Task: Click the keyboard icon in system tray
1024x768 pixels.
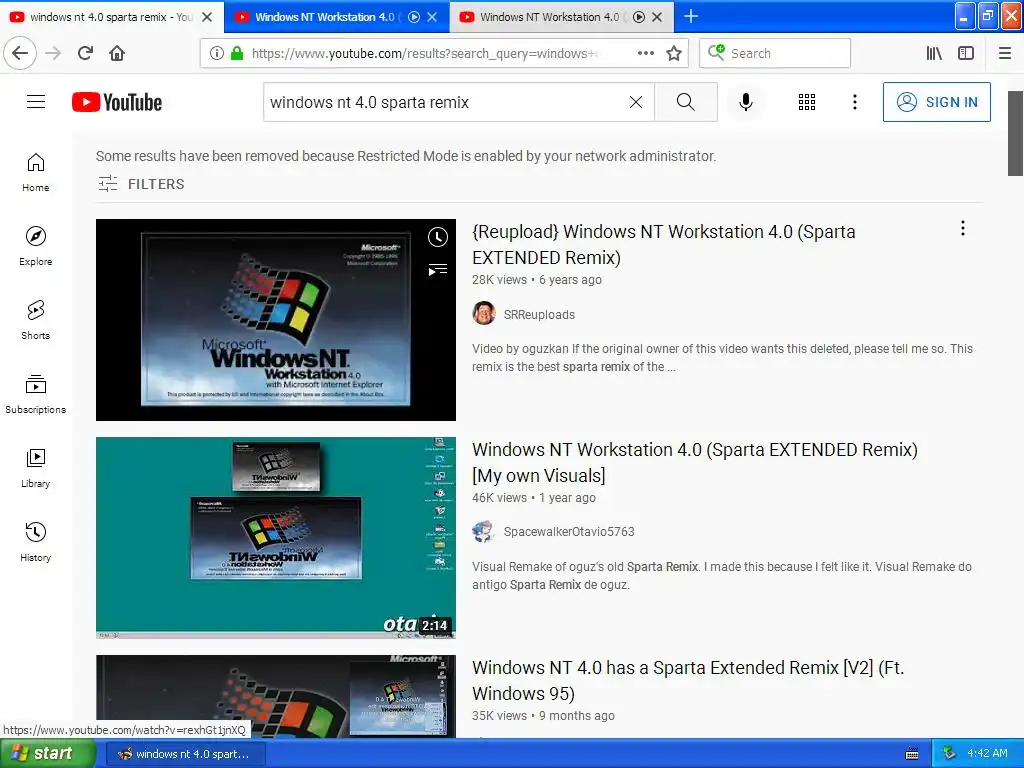Action: [x=912, y=754]
